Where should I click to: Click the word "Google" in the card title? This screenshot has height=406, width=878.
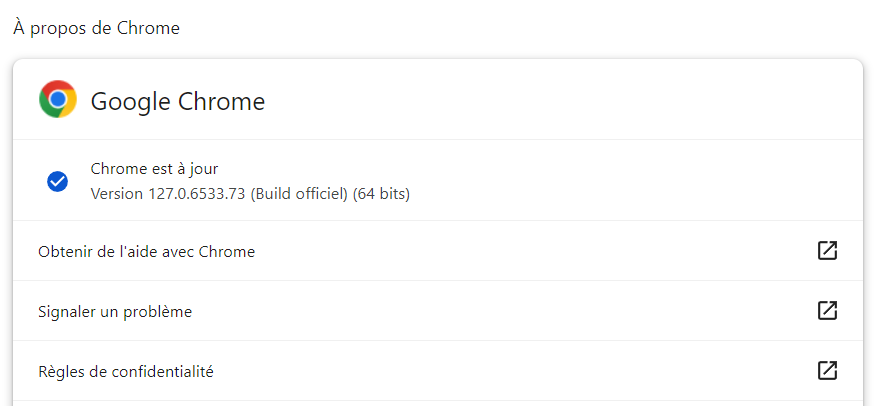pyautogui.click(x=130, y=101)
